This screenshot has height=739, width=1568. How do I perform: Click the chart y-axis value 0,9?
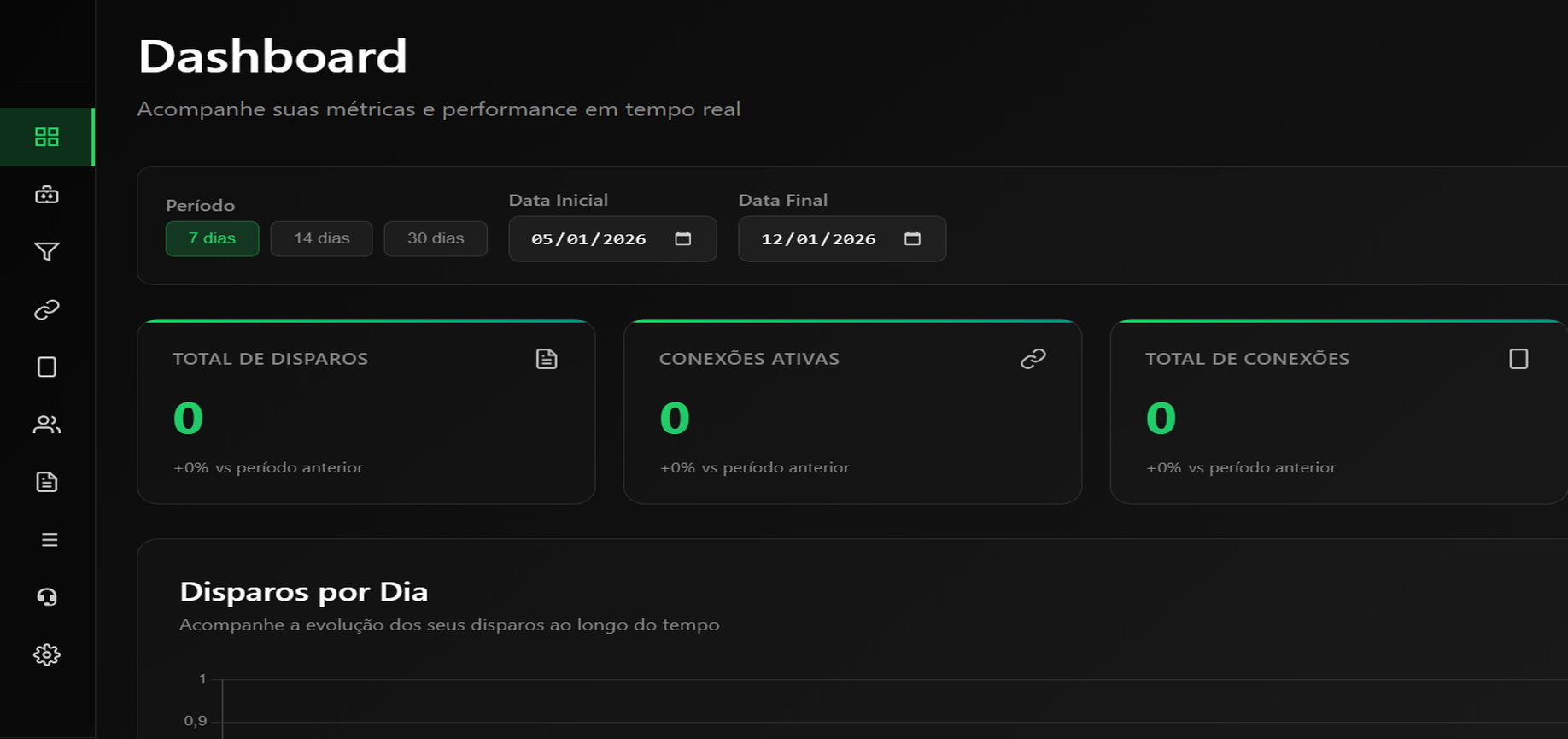pyautogui.click(x=196, y=720)
